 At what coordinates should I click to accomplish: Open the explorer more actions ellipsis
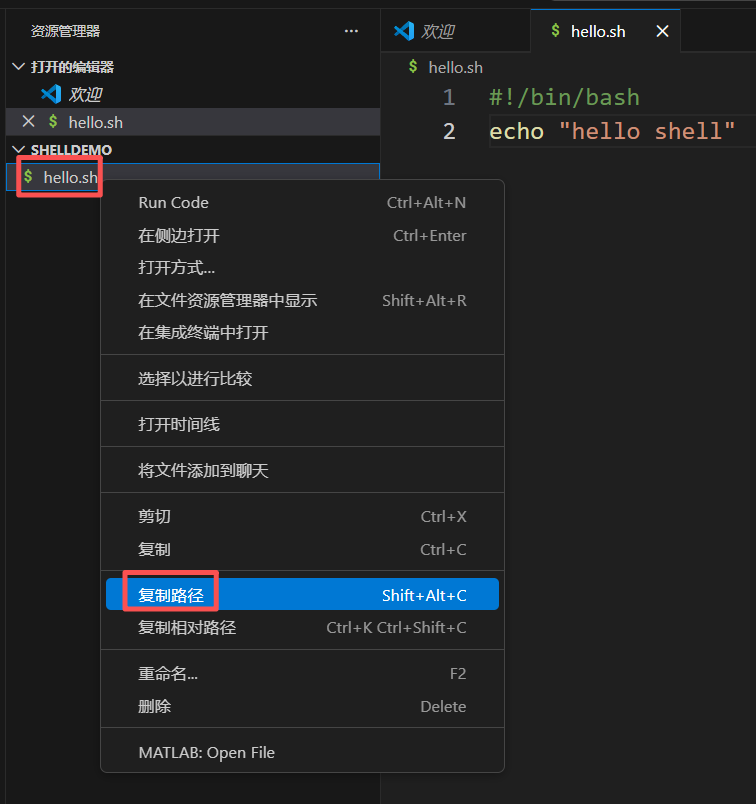point(351,31)
